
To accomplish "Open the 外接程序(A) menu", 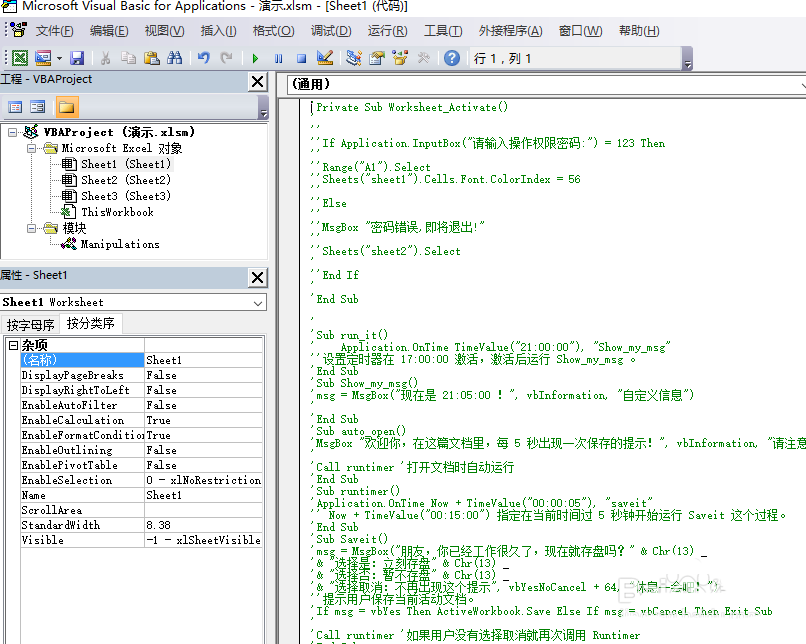I will tap(510, 31).
